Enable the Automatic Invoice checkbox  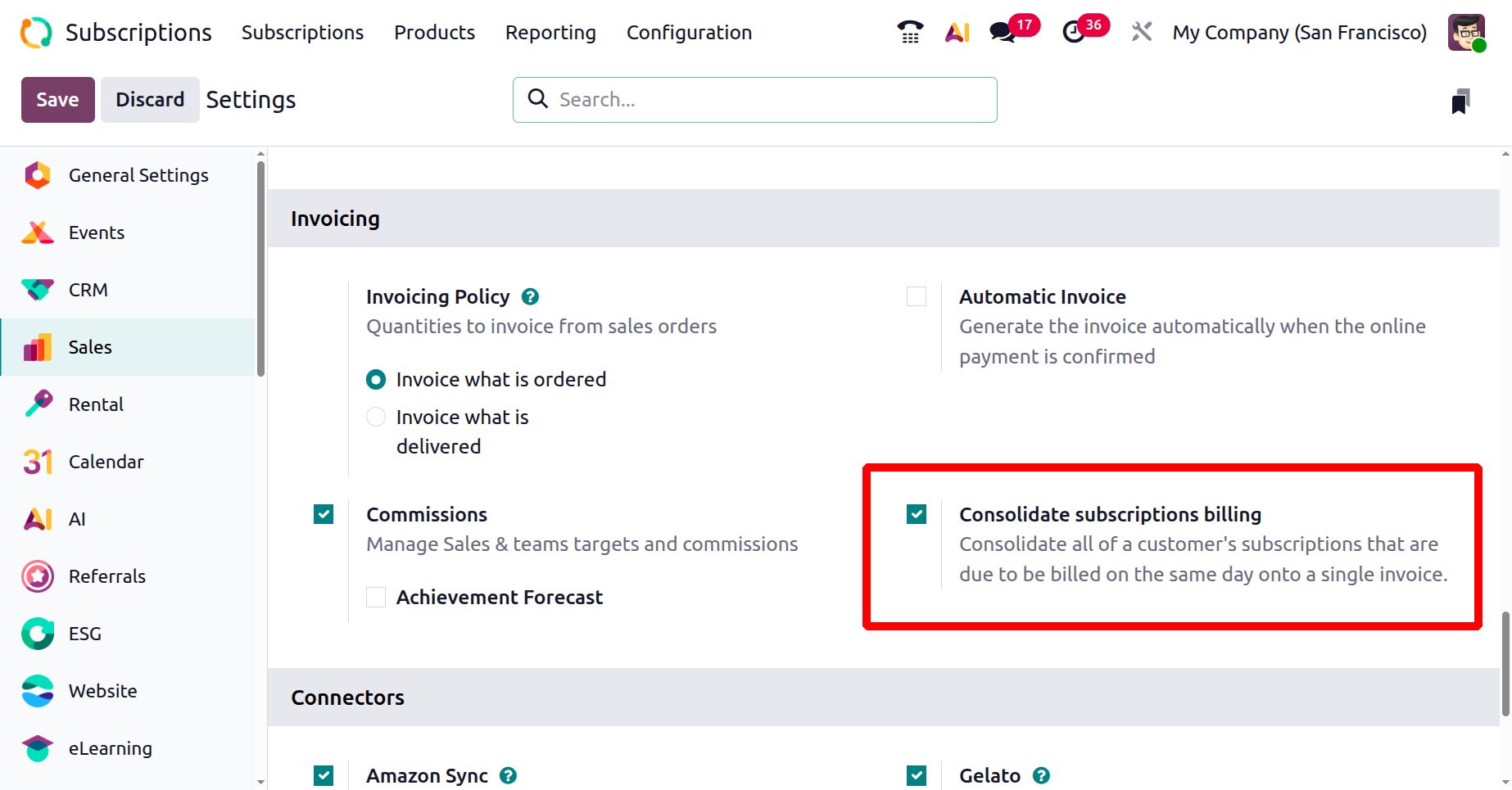tap(917, 296)
